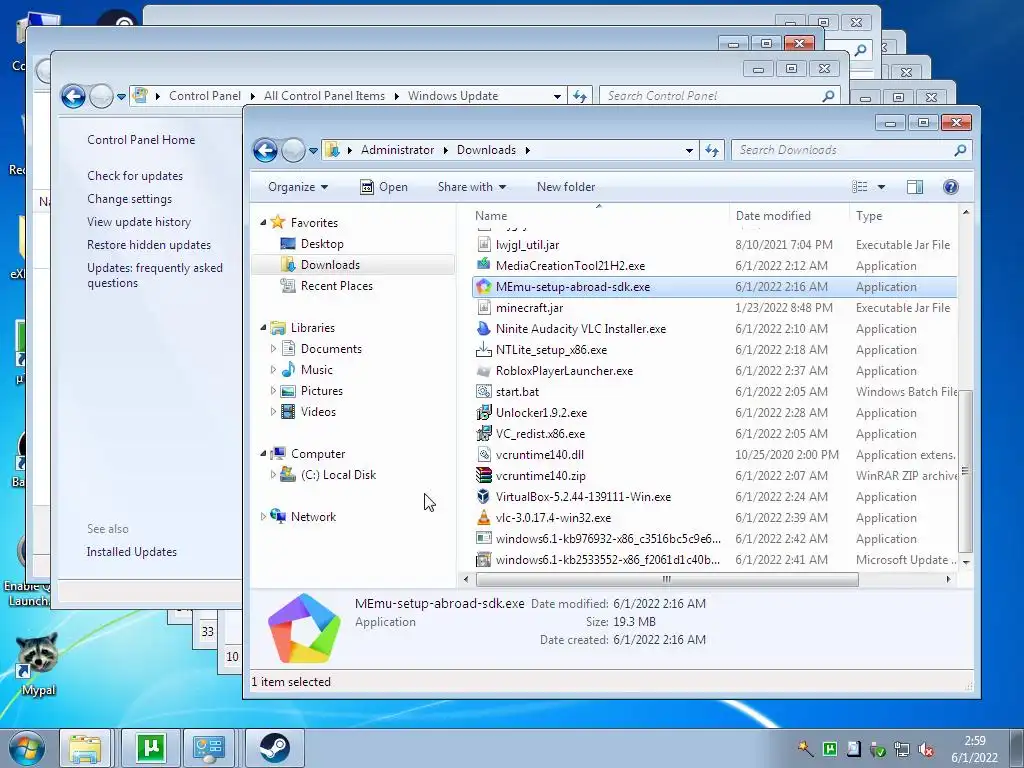
Task: Click View update history link
Action: point(139,221)
